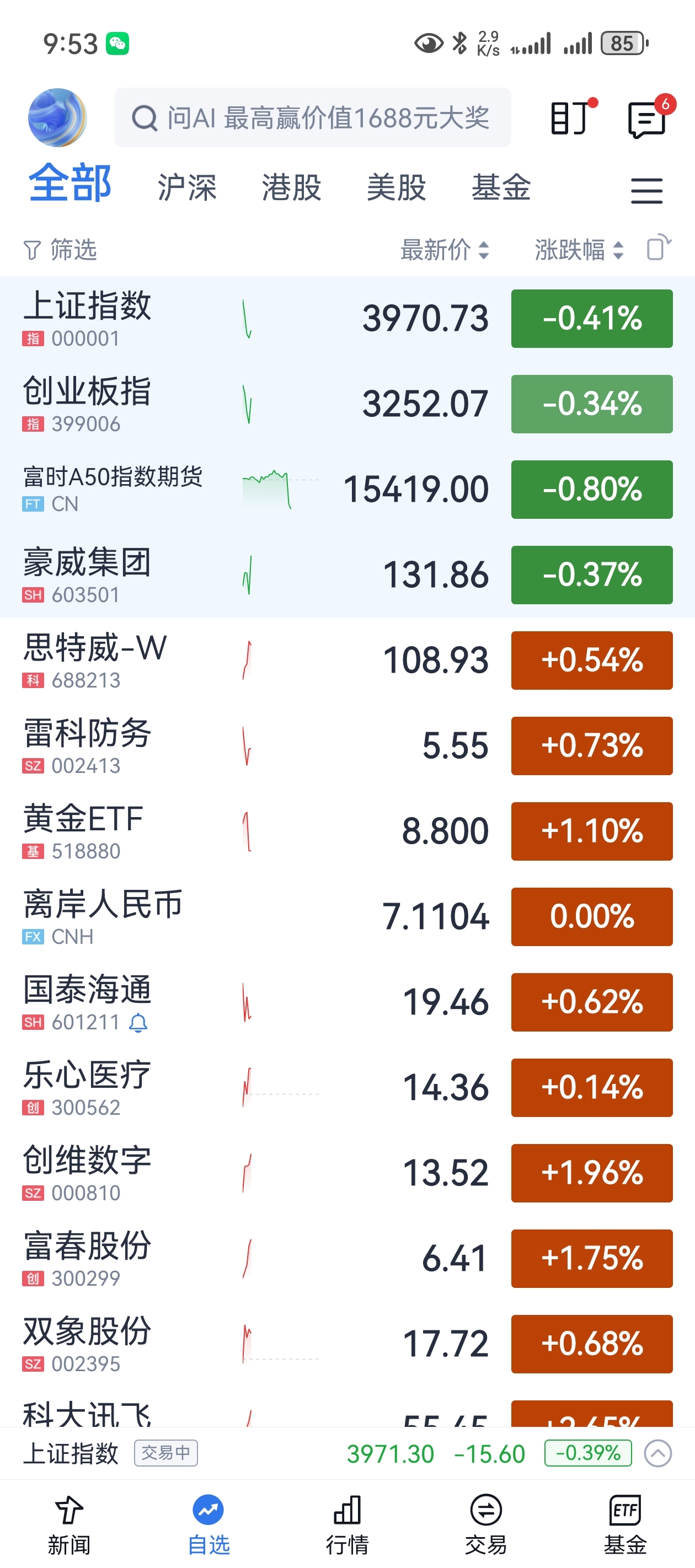Focus the 问AI search field
The image size is (695, 1568).
point(313,117)
